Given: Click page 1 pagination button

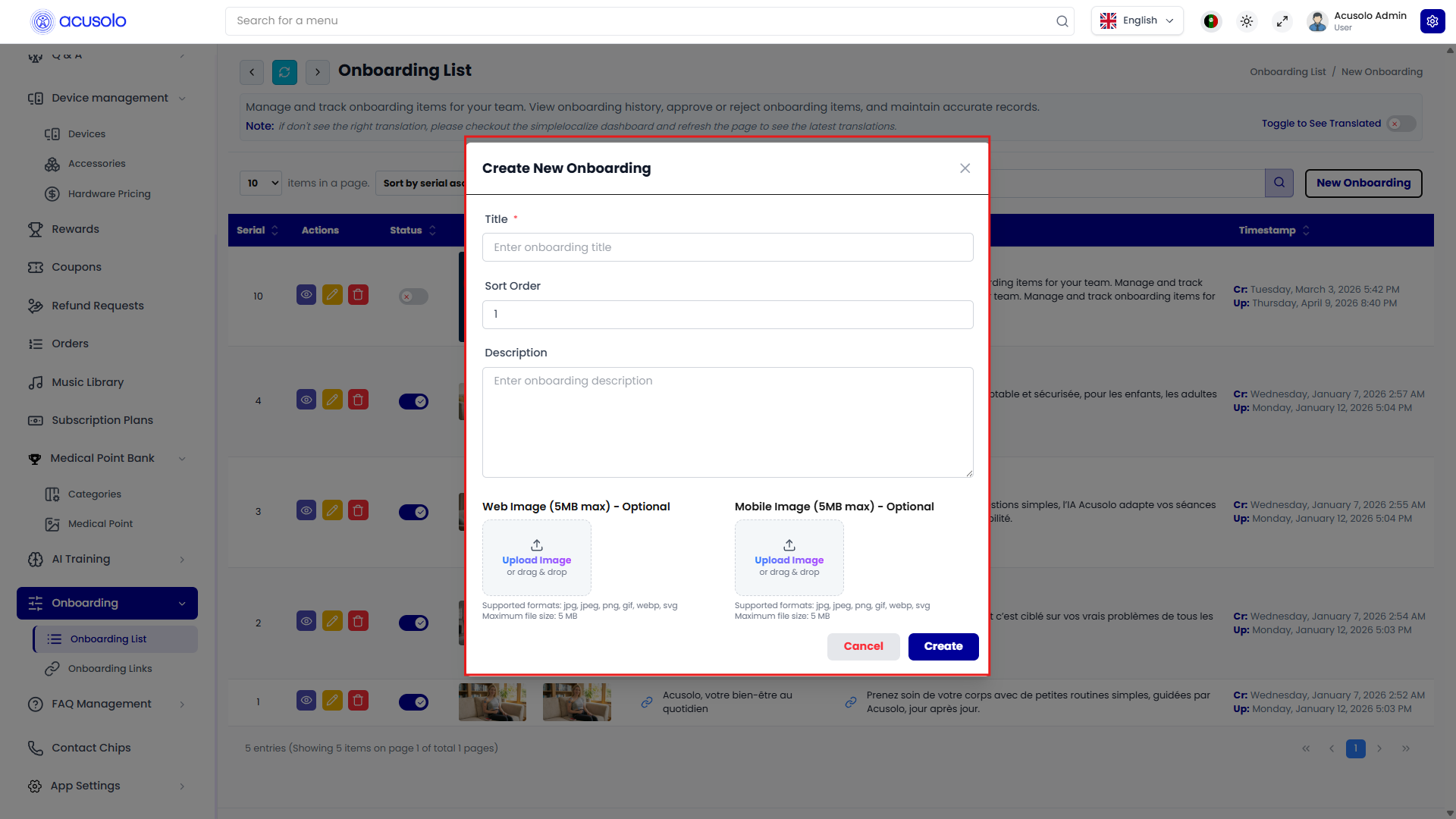Looking at the screenshot, I should (x=1356, y=748).
